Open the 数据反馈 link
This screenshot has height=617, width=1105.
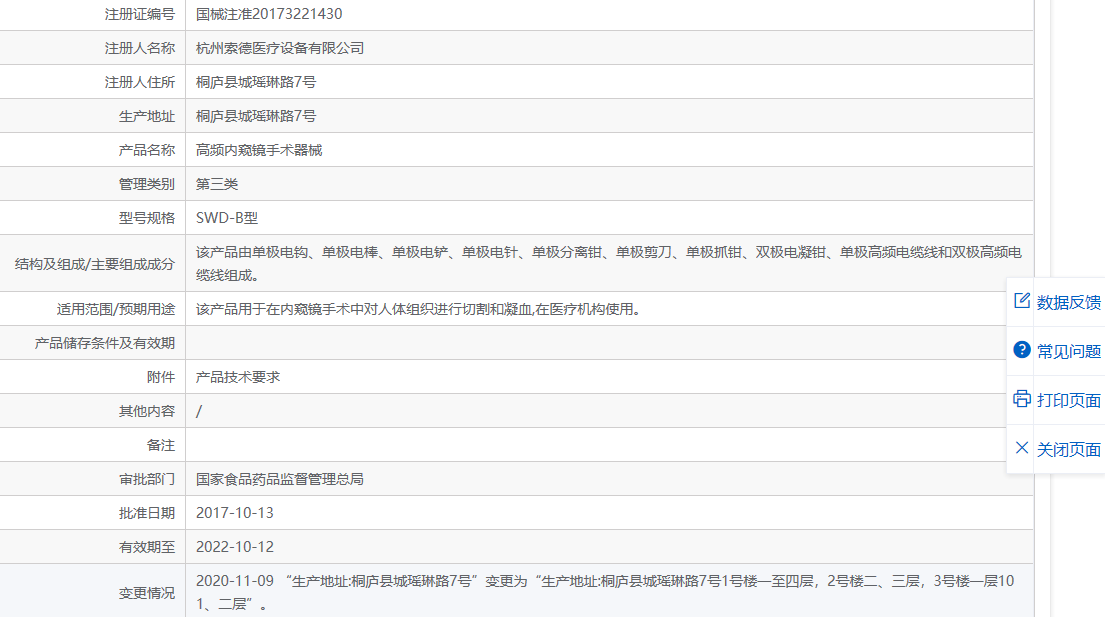[x=1068, y=302]
